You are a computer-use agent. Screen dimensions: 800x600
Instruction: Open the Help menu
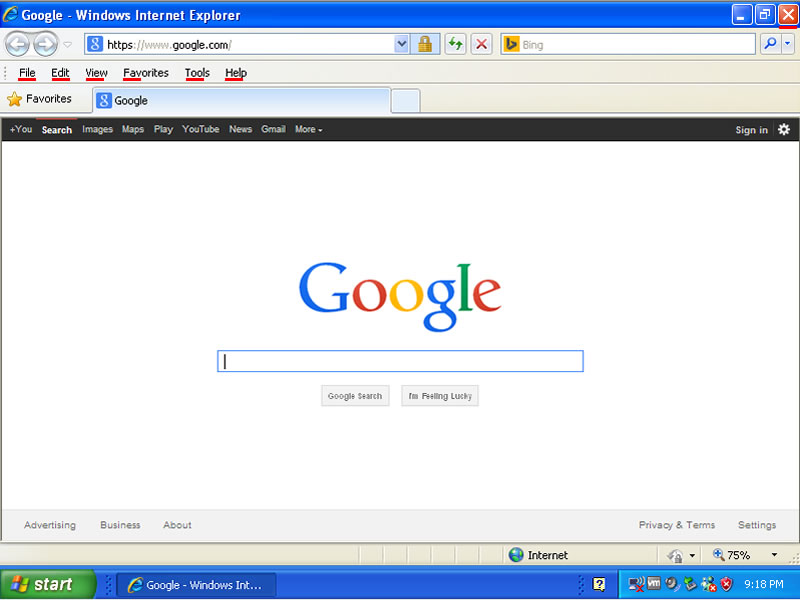236,73
